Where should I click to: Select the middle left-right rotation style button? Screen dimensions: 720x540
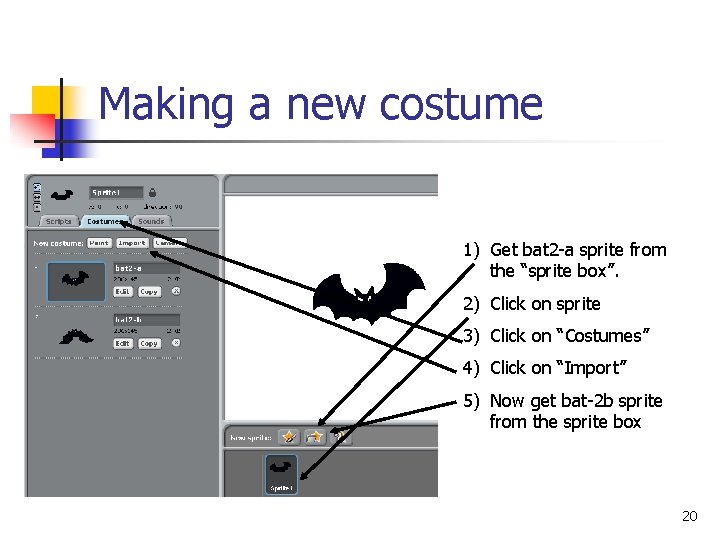point(37,197)
